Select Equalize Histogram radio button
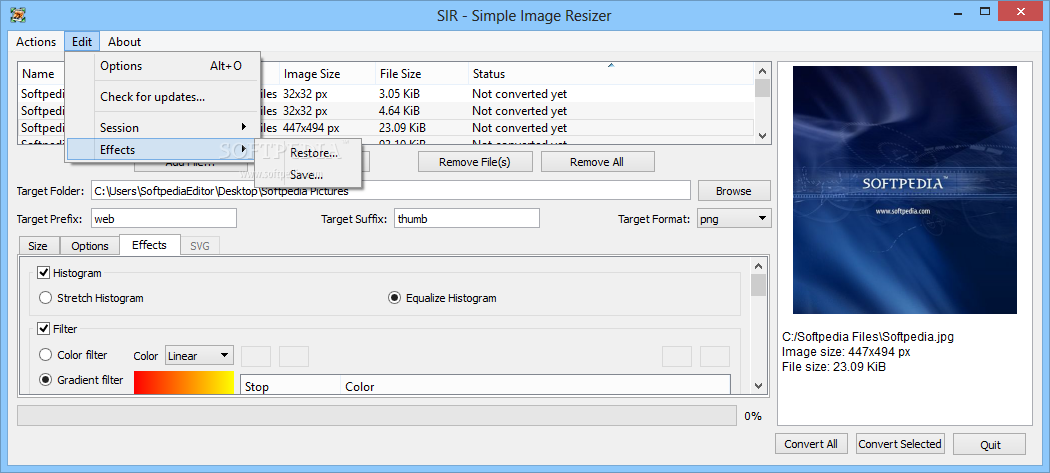1050x473 pixels. pos(394,297)
